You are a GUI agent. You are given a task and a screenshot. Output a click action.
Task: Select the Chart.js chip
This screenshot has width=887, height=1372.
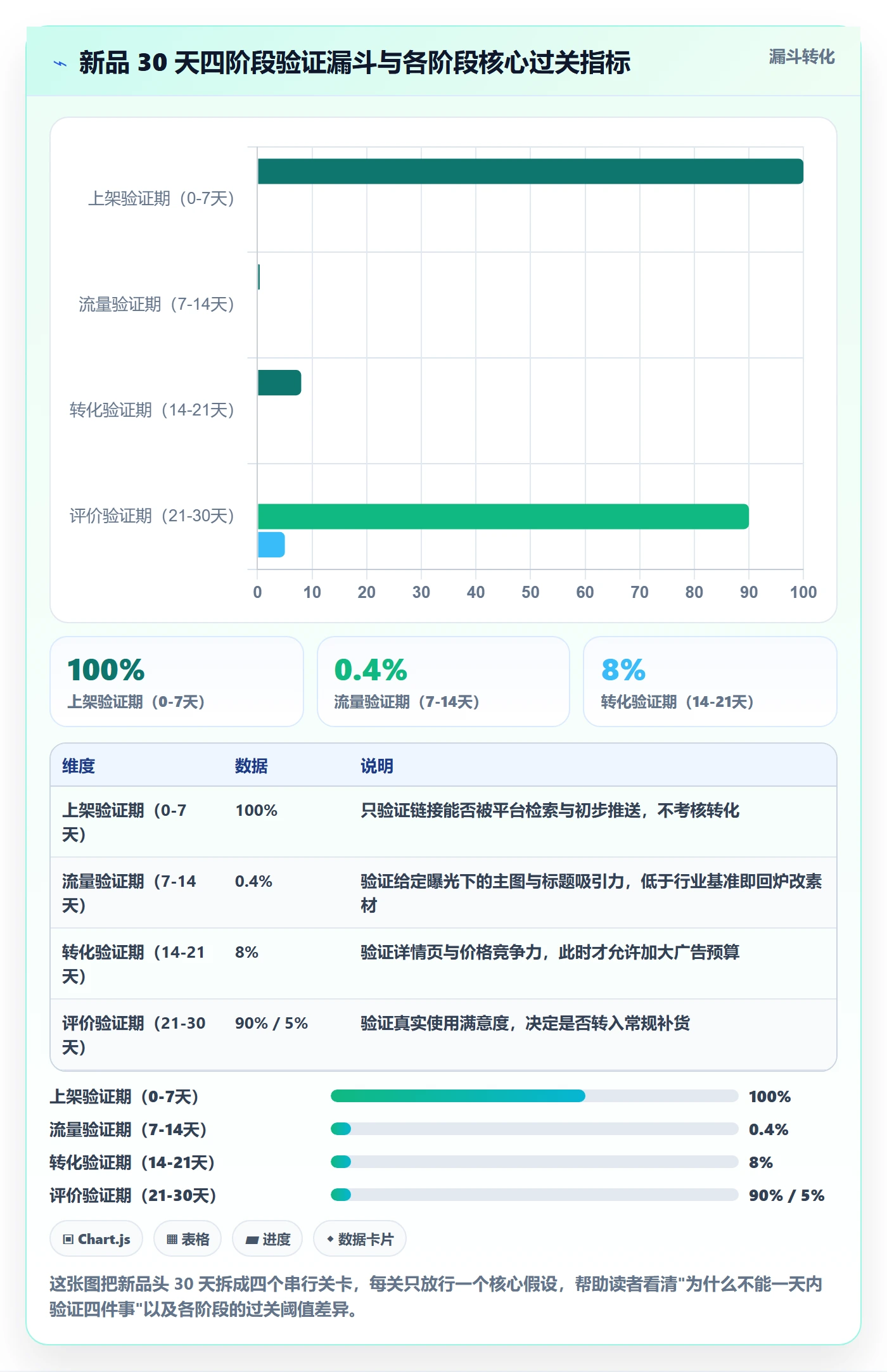(96, 1238)
